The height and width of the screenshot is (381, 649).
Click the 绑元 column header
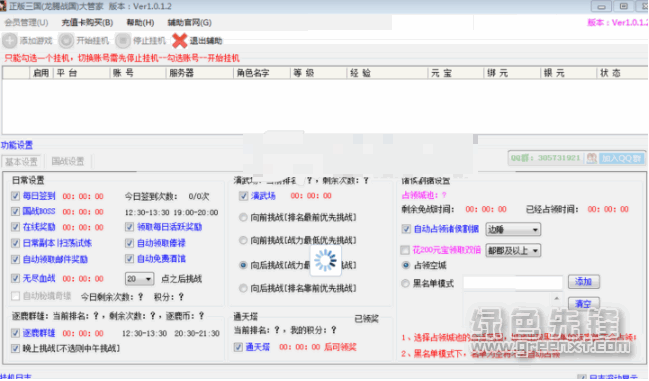point(512,73)
